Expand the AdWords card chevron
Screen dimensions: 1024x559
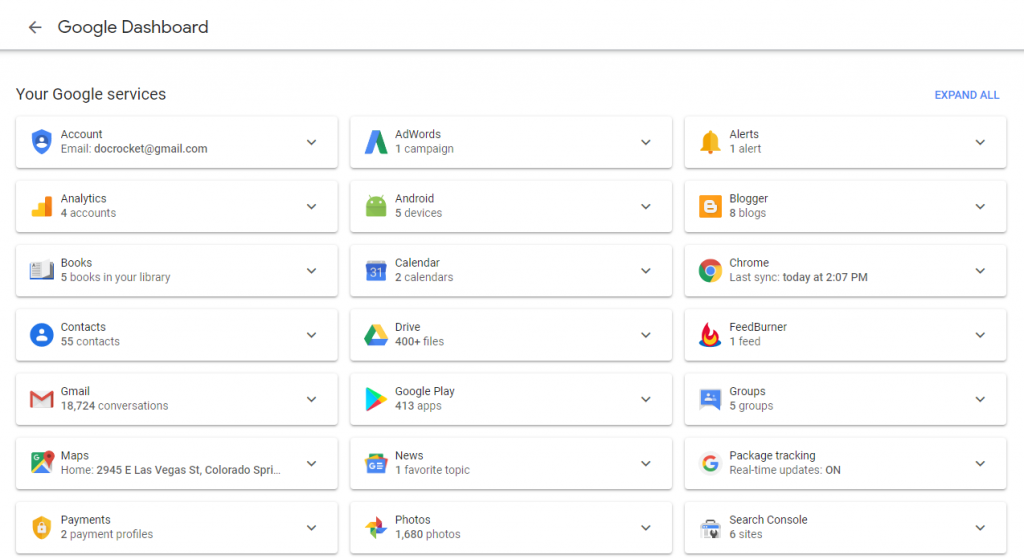click(646, 142)
